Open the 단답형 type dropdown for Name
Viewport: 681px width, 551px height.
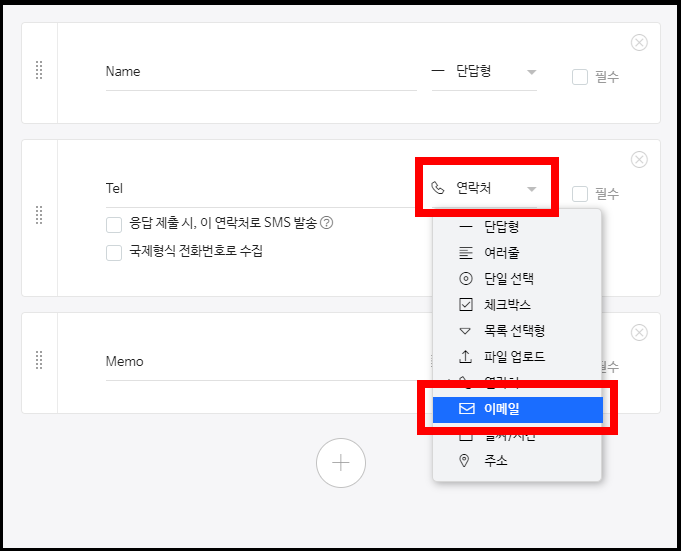pyautogui.click(x=484, y=71)
